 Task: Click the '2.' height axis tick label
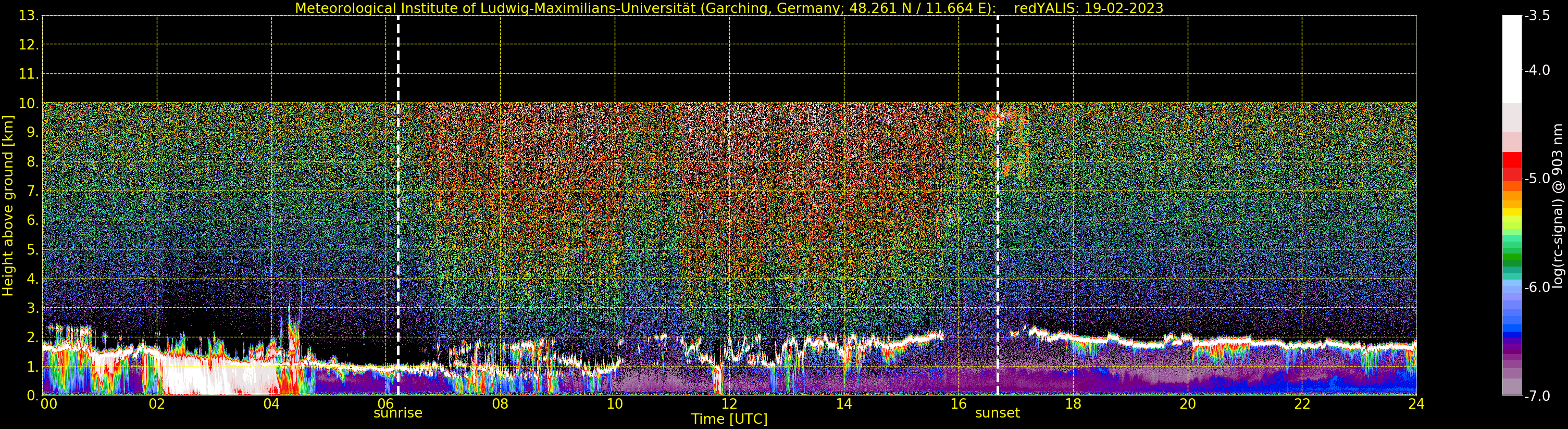click(32, 337)
